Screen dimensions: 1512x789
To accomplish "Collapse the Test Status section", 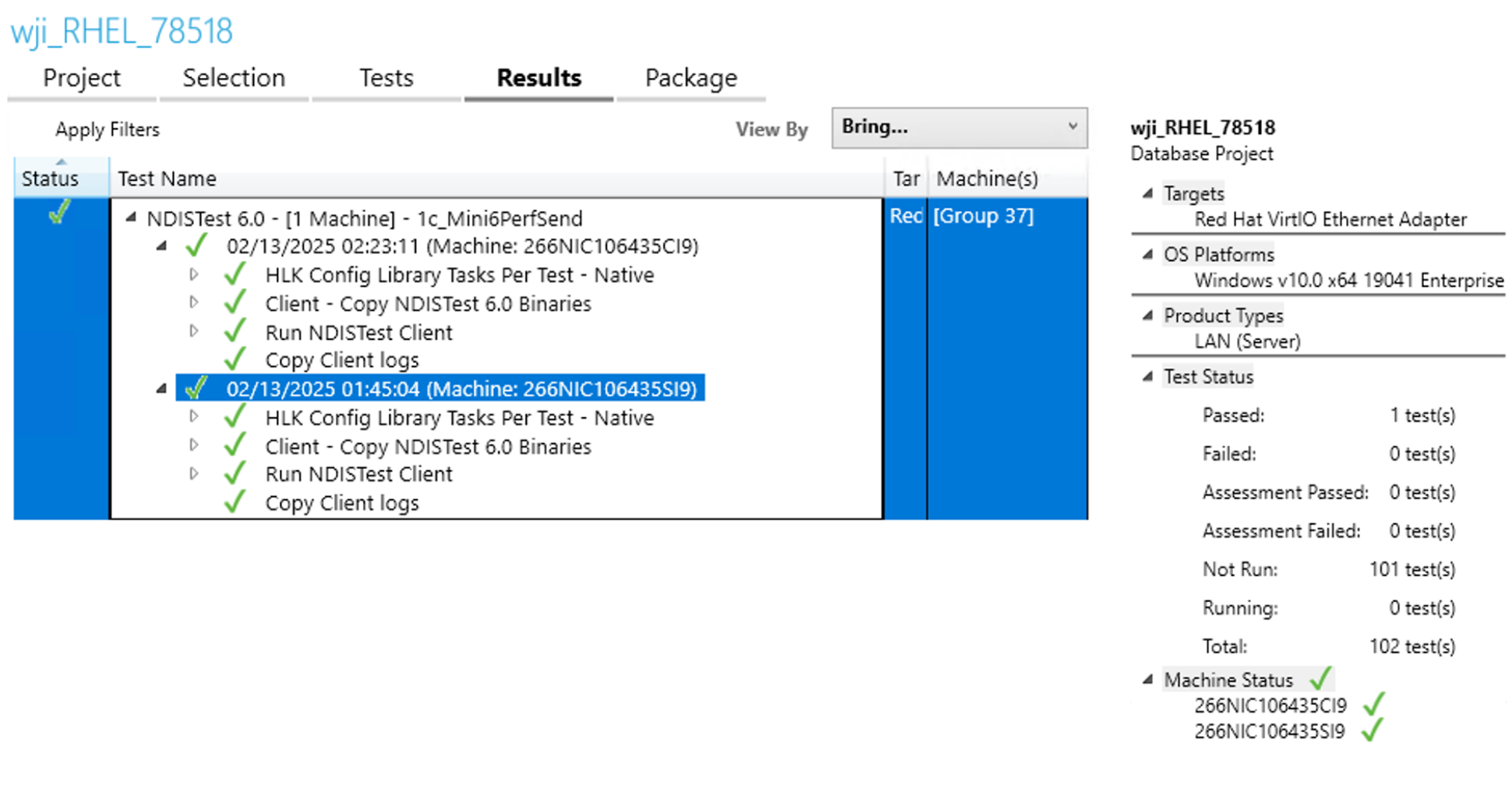I will click(1147, 377).
